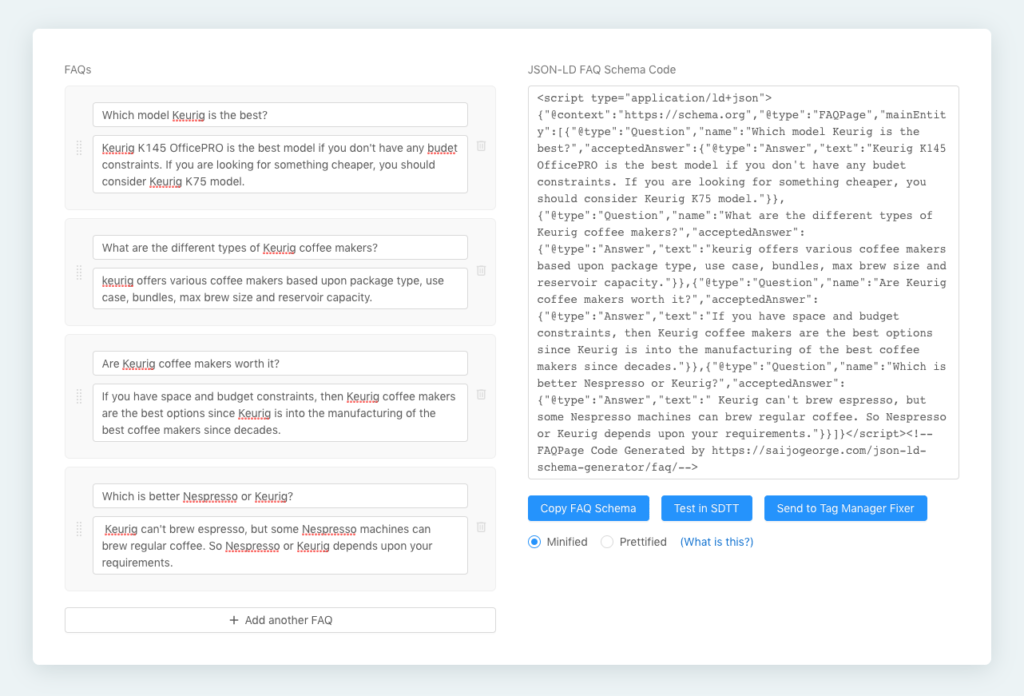Screen dimensions: 1024x696
Task: Grab drag handle of 'worth it?' FAQ
Action: pos(79,396)
